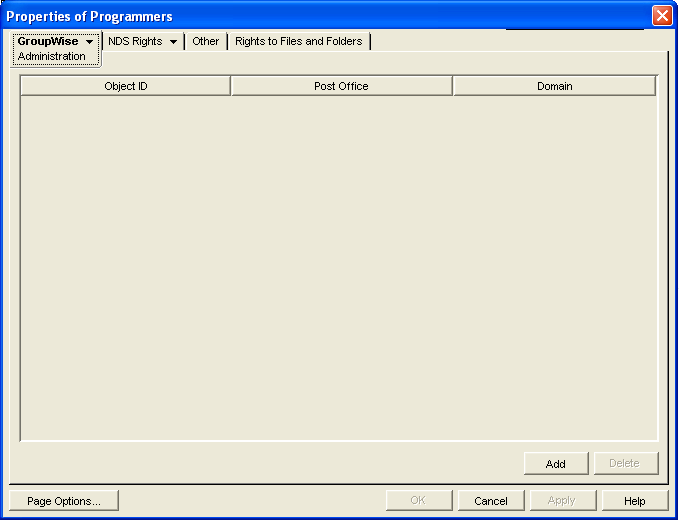The width and height of the screenshot is (679, 520).
Task: Select the Administration subpage label
Action: tap(52, 56)
